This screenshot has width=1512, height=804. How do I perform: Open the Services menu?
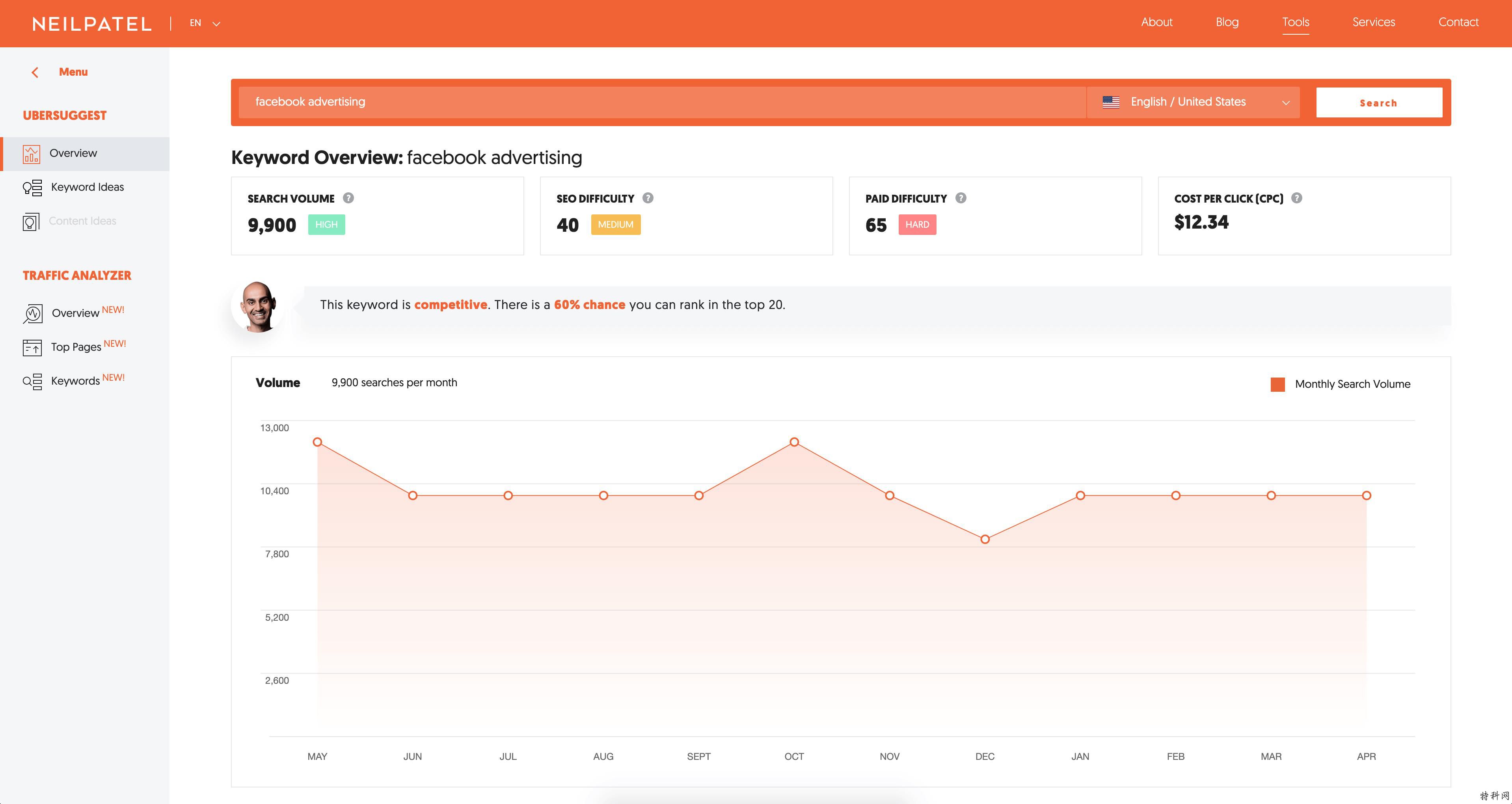tap(1374, 22)
